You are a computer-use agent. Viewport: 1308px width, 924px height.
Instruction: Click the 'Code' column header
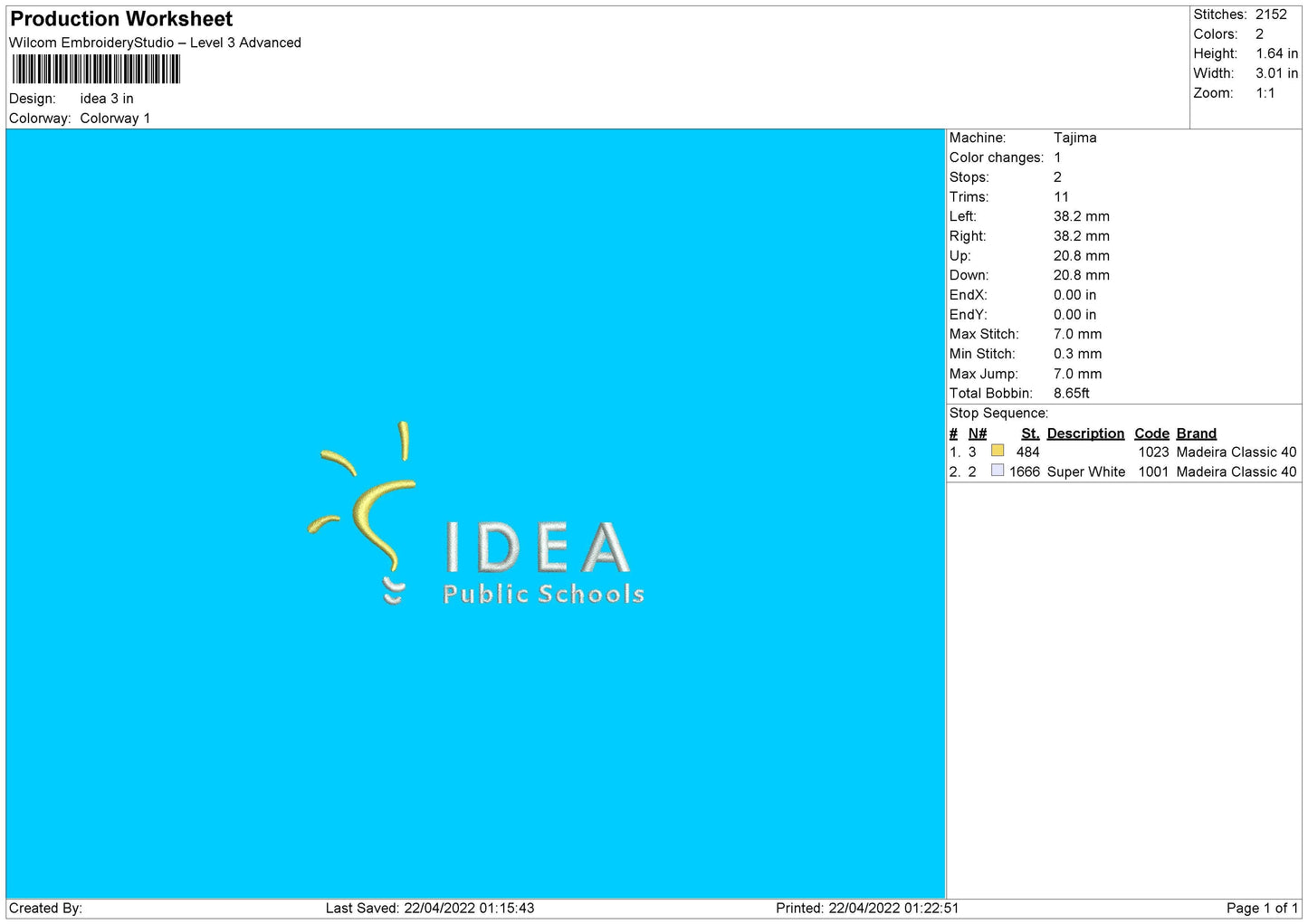tap(1151, 433)
